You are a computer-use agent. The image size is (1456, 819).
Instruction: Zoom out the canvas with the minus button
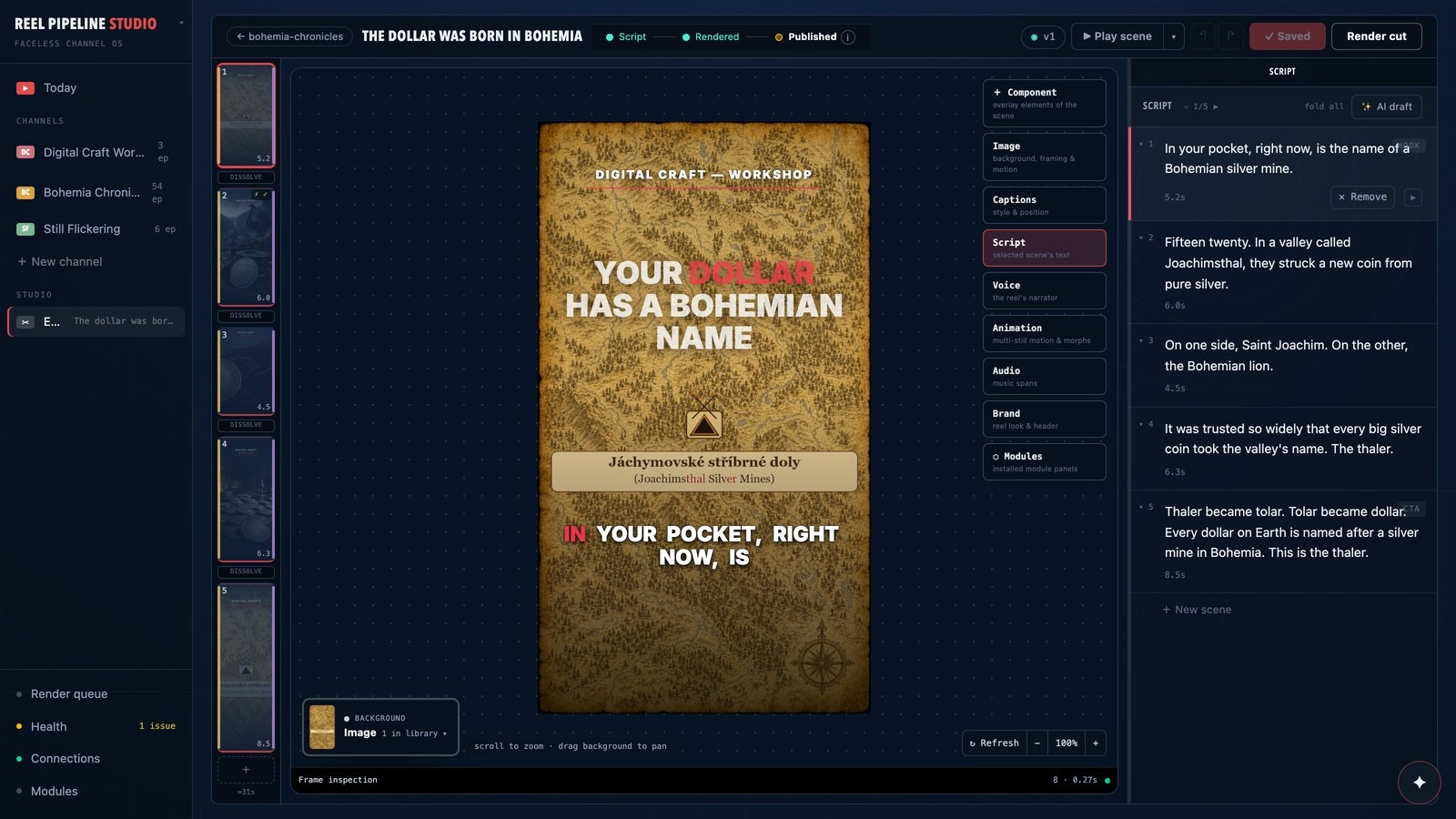(1036, 743)
